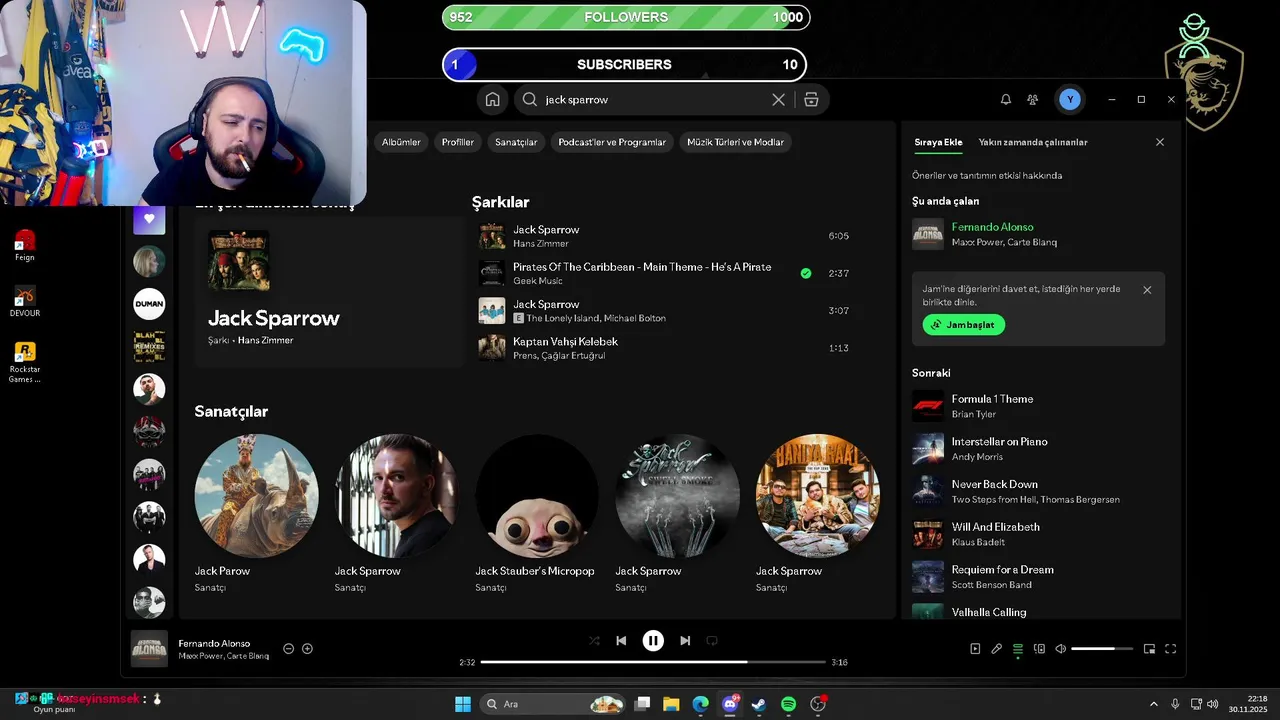Switch to Sıraya Ekle tab
The height and width of the screenshot is (720, 1280).
938,142
